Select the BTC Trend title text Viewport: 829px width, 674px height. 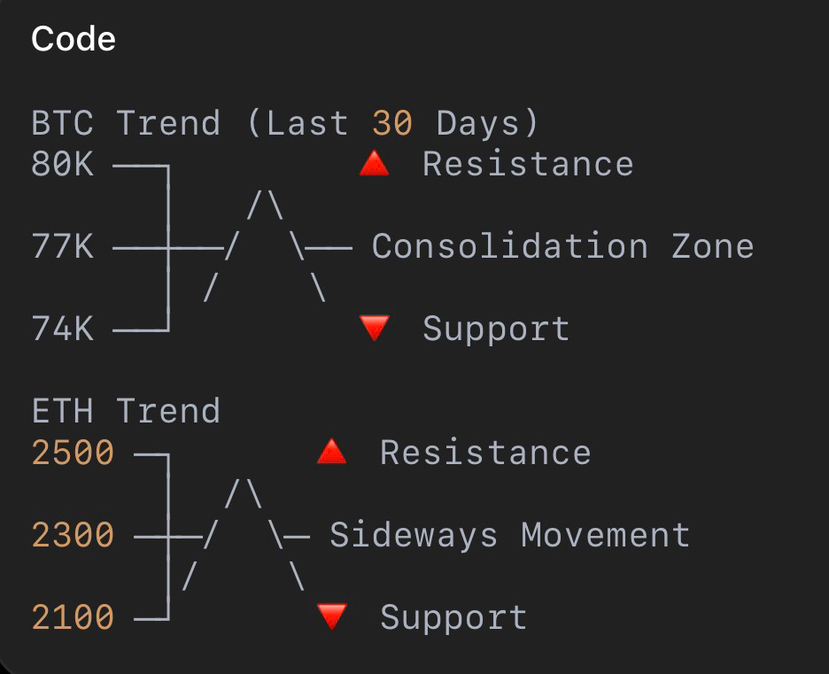(x=285, y=123)
